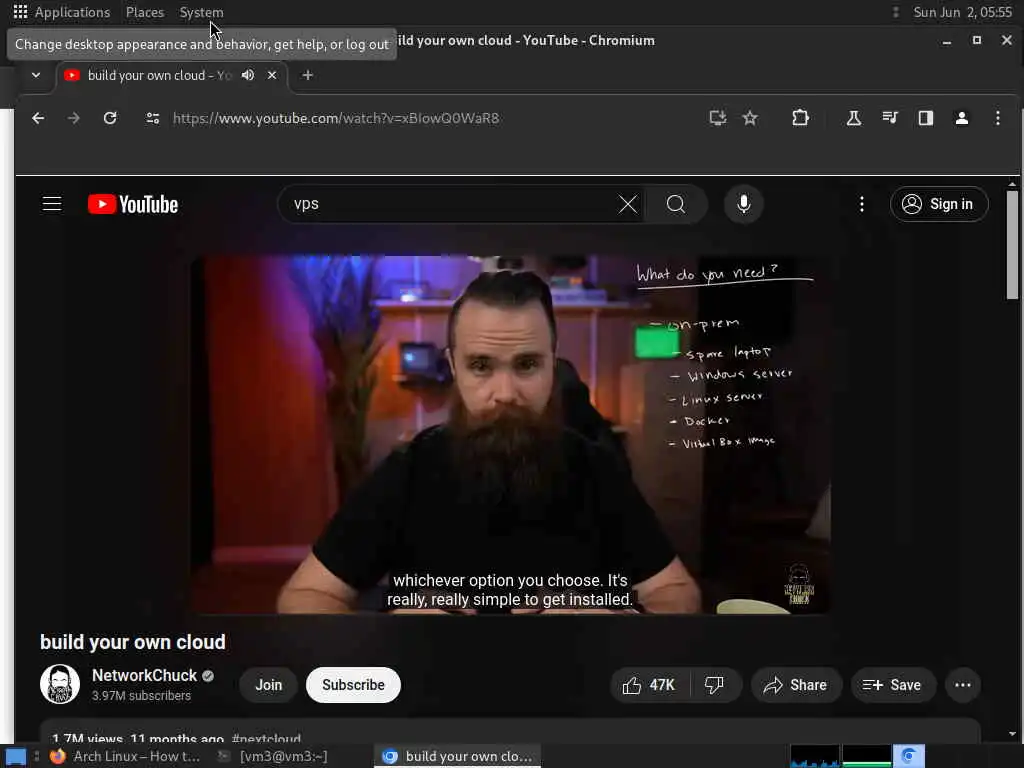The width and height of the screenshot is (1024, 768).
Task: Open more actions ellipsis beside Save
Action: click(x=962, y=684)
